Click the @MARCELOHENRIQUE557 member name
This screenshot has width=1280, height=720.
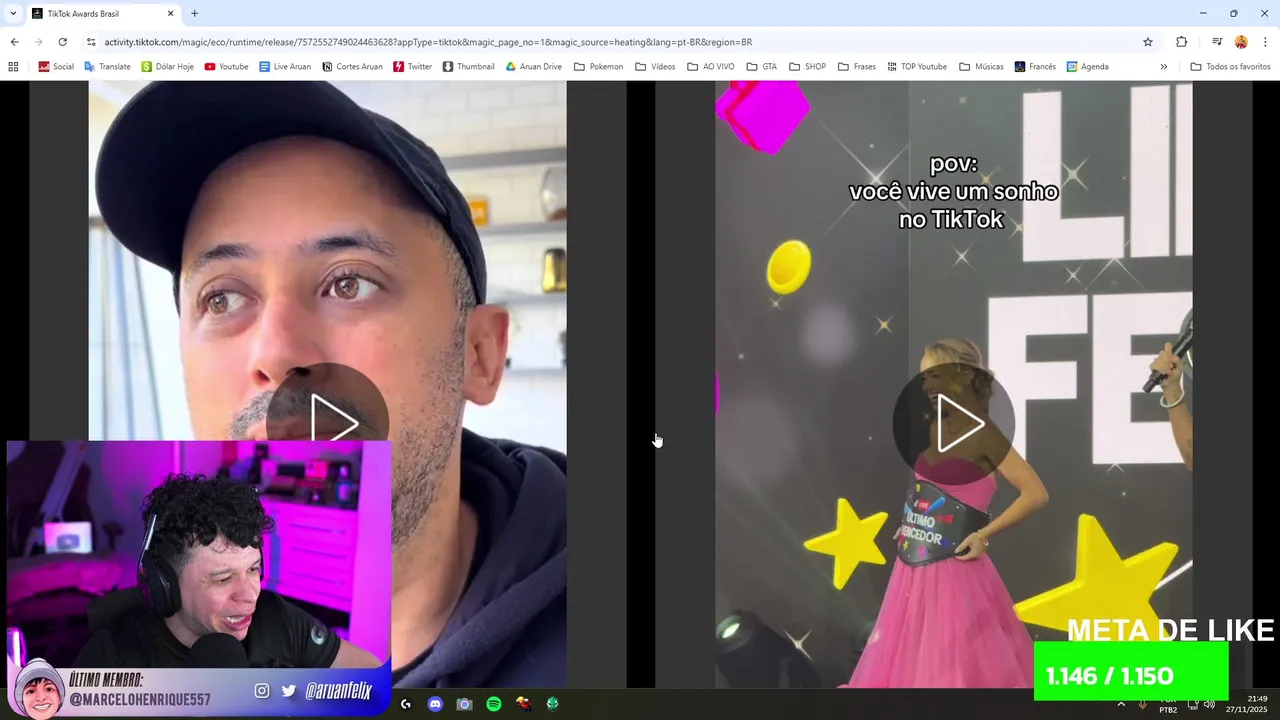point(140,700)
